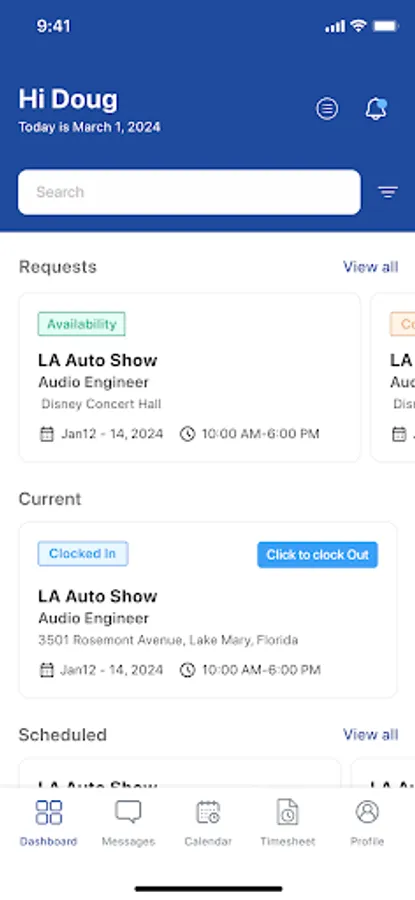Open the Profile tab
Image resolution: width=415 pixels, height=900 pixels.
pyautogui.click(x=367, y=823)
